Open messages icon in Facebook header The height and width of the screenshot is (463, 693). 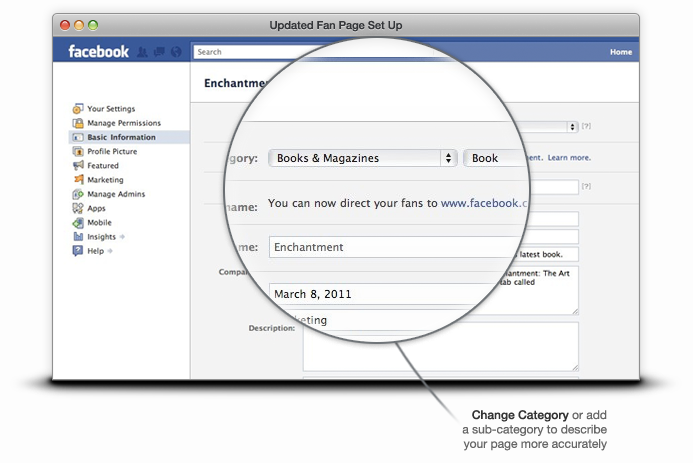159,52
